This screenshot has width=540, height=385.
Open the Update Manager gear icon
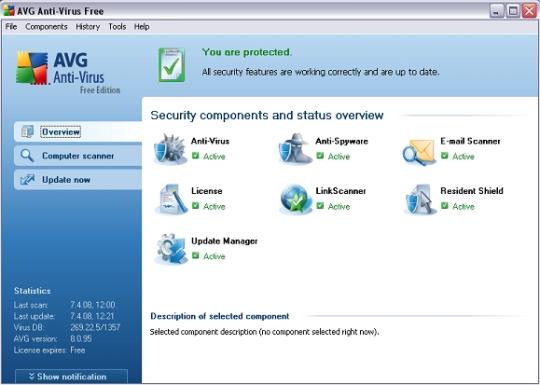[x=171, y=249]
